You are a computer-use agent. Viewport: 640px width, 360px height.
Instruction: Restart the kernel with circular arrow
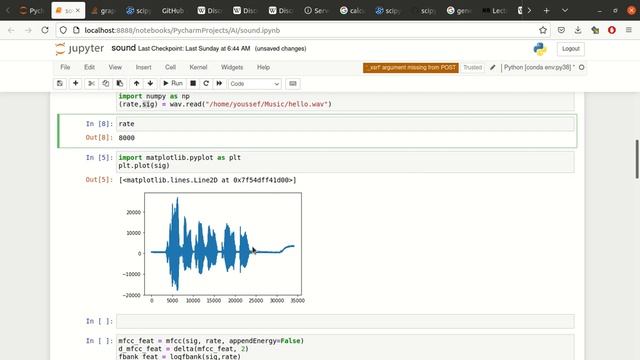point(206,84)
